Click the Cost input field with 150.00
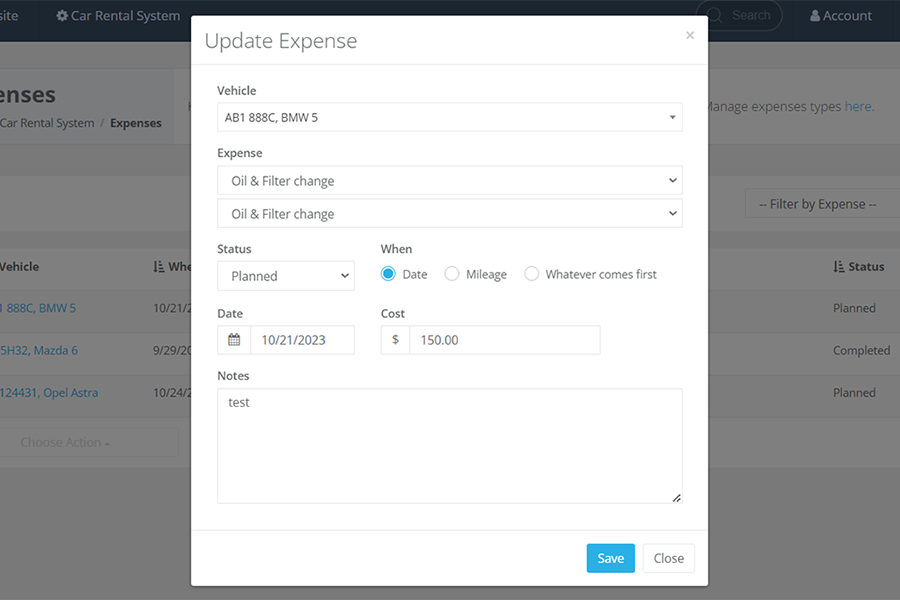Screen dimensions: 900x600 pos(504,340)
